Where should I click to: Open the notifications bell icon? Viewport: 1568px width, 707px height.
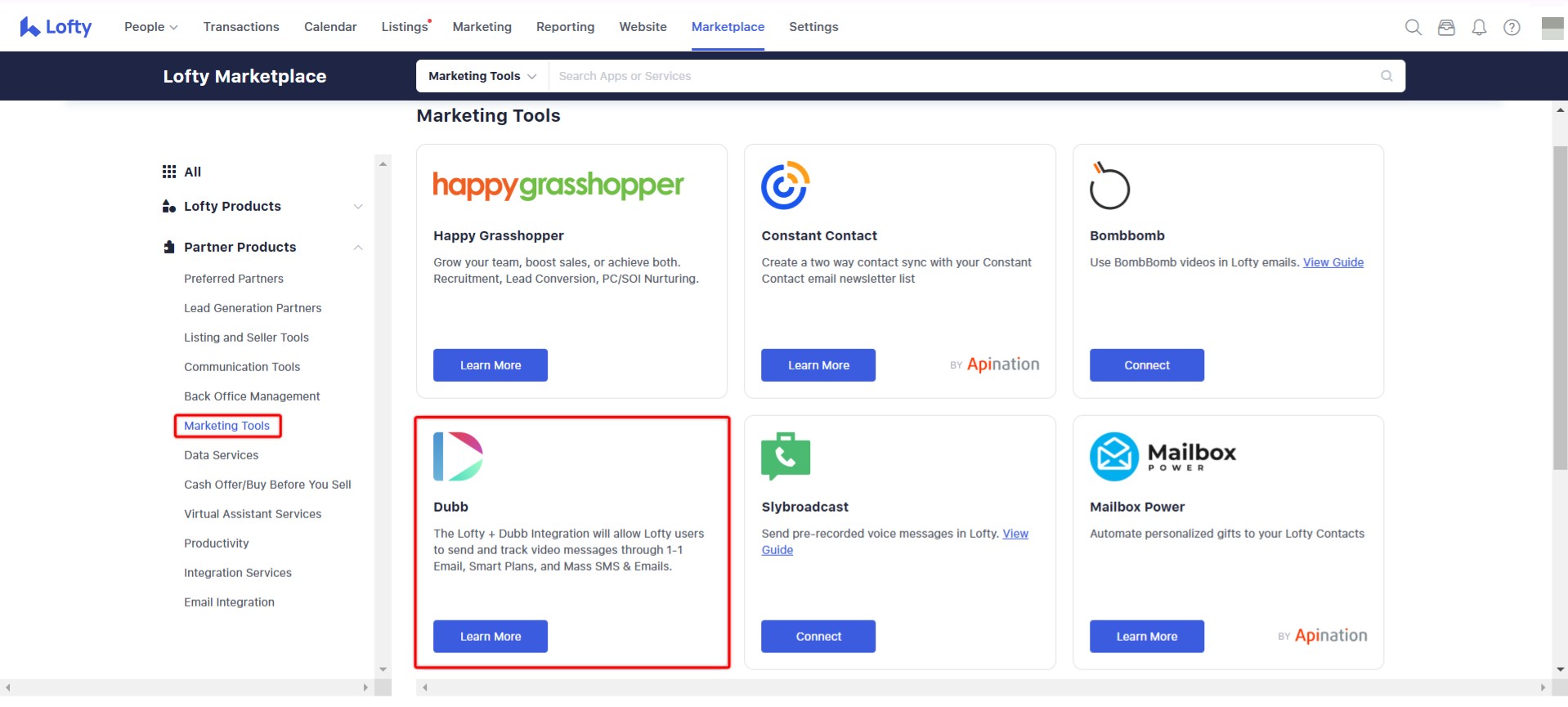(1479, 27)
